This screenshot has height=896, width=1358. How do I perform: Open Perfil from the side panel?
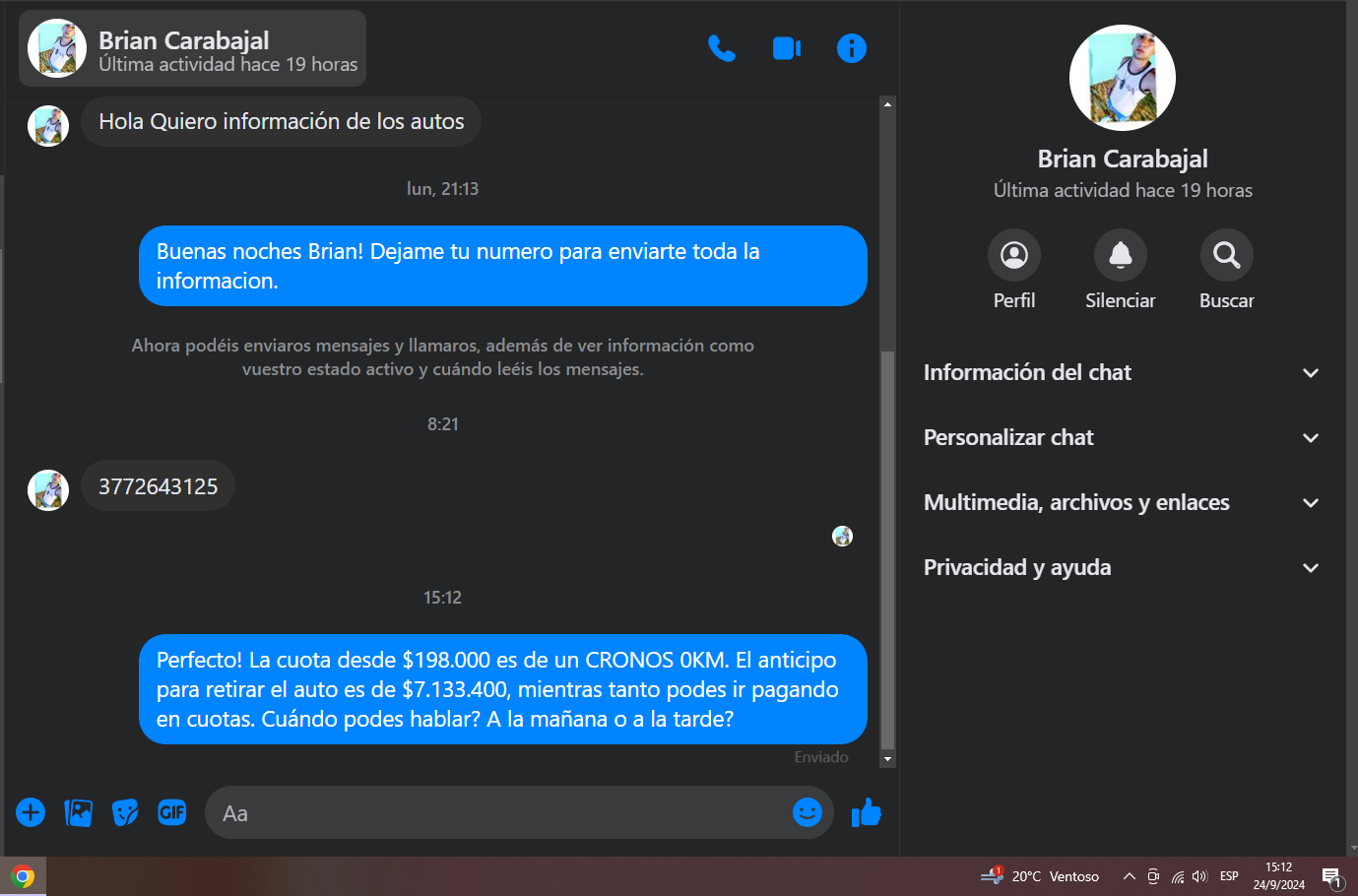tap(1014, 271)
